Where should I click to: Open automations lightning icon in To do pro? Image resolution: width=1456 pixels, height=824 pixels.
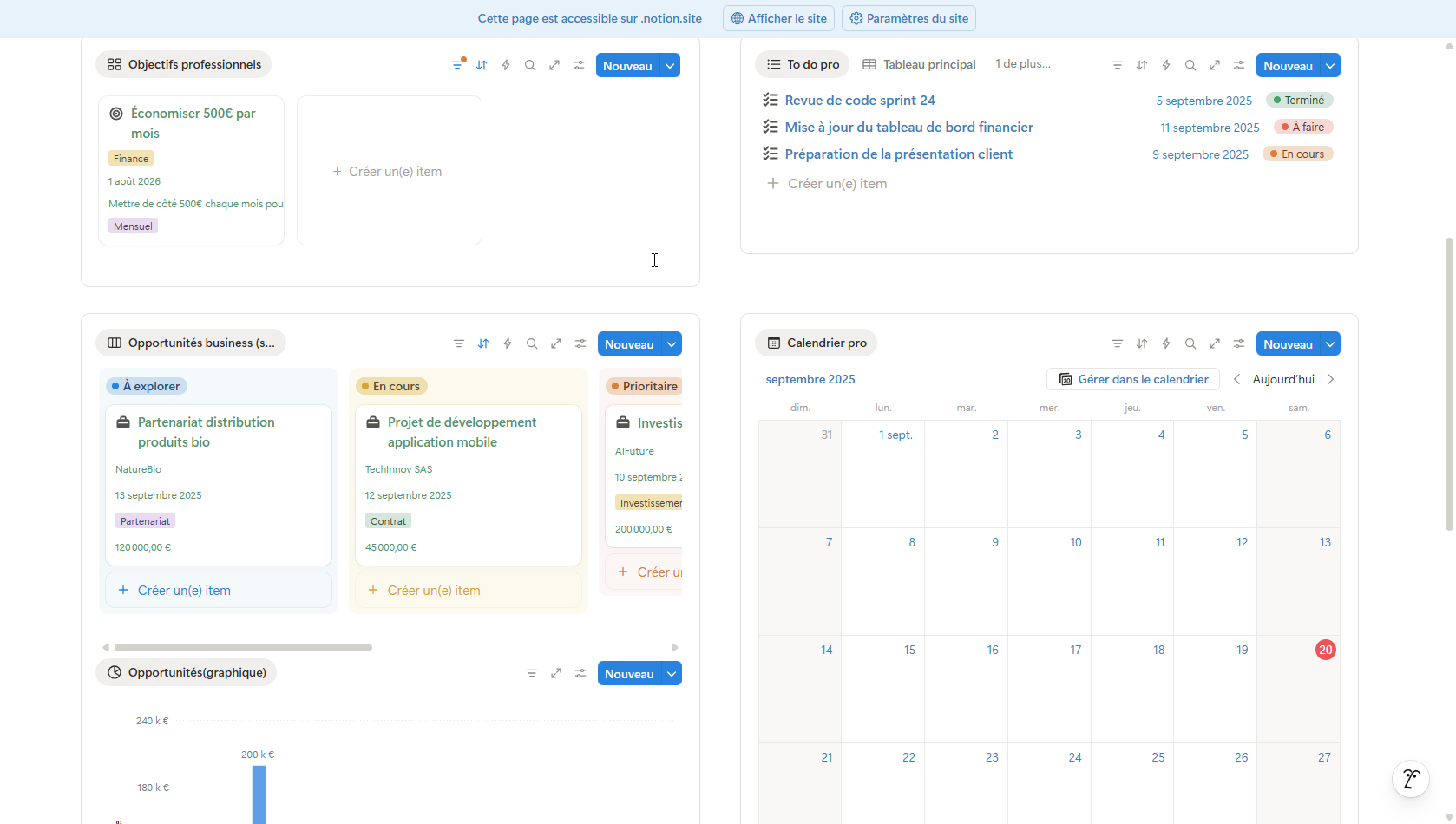coord(1166,65)
